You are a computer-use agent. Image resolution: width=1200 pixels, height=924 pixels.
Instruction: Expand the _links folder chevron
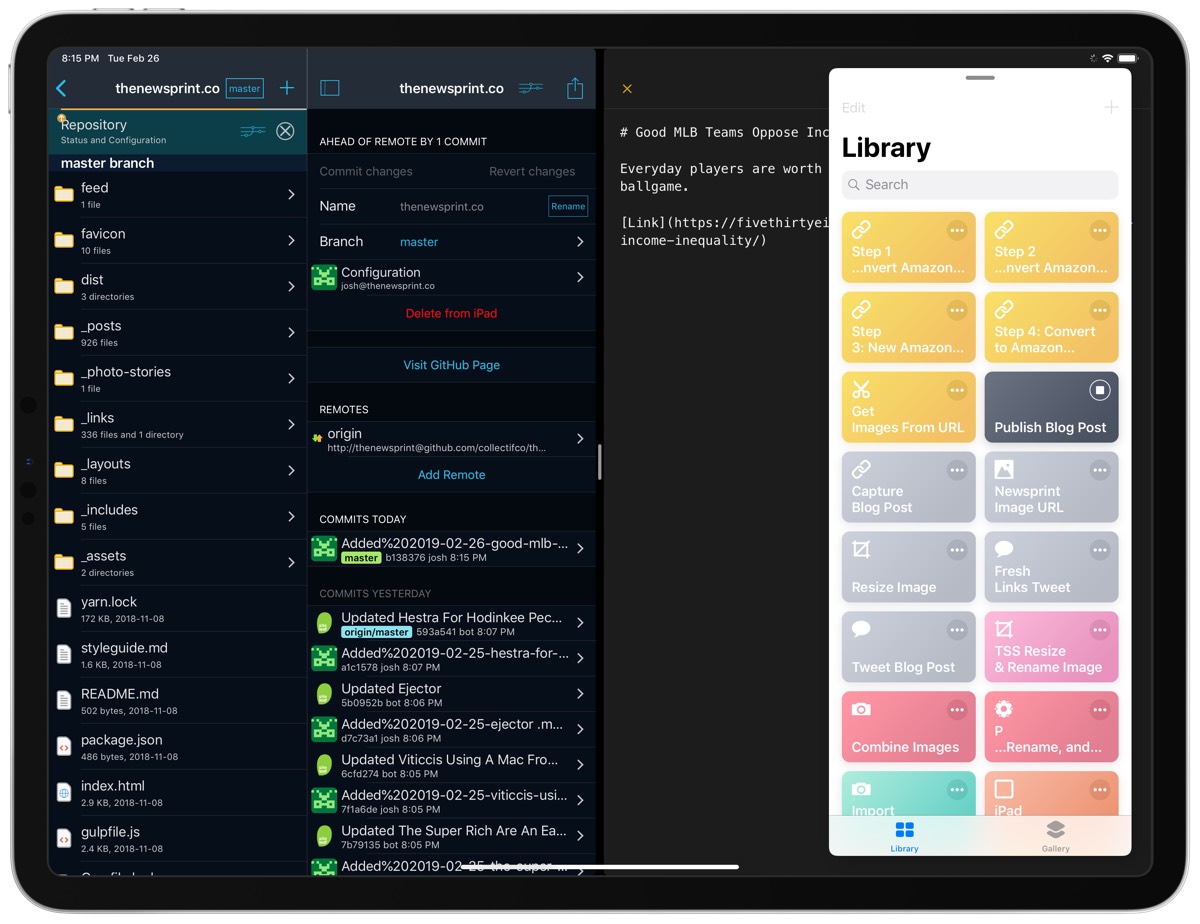[x=291, y=425]
